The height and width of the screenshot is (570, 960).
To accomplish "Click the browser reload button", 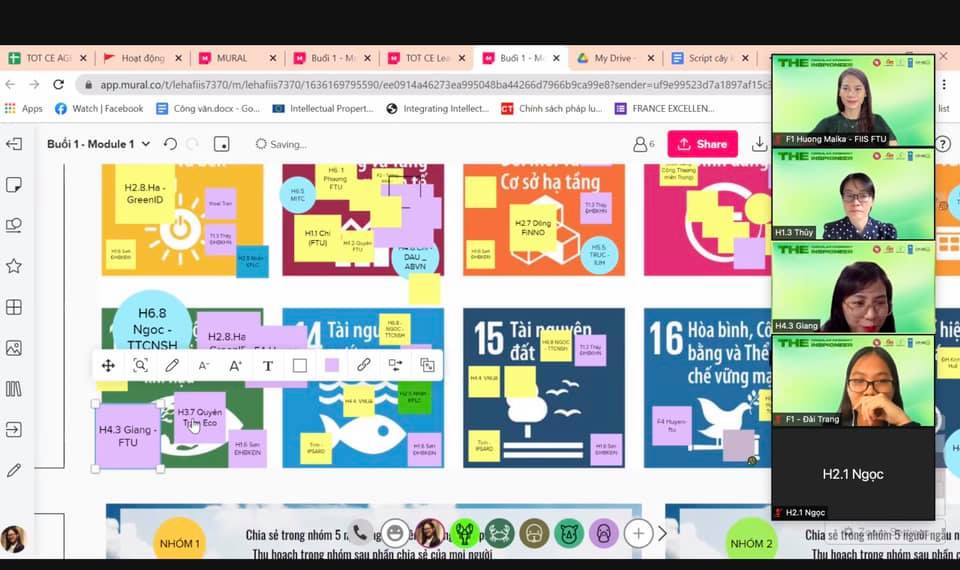I will point(58,84).
